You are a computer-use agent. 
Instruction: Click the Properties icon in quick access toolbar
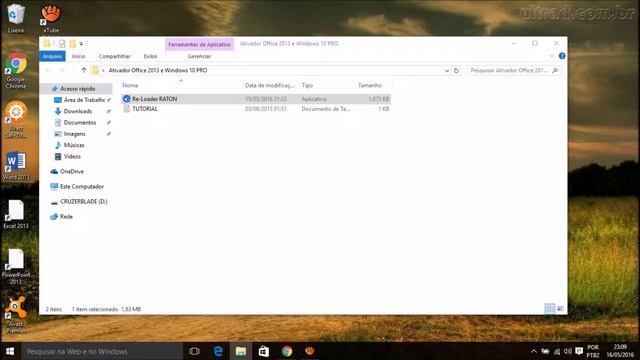tap(62, 44)
